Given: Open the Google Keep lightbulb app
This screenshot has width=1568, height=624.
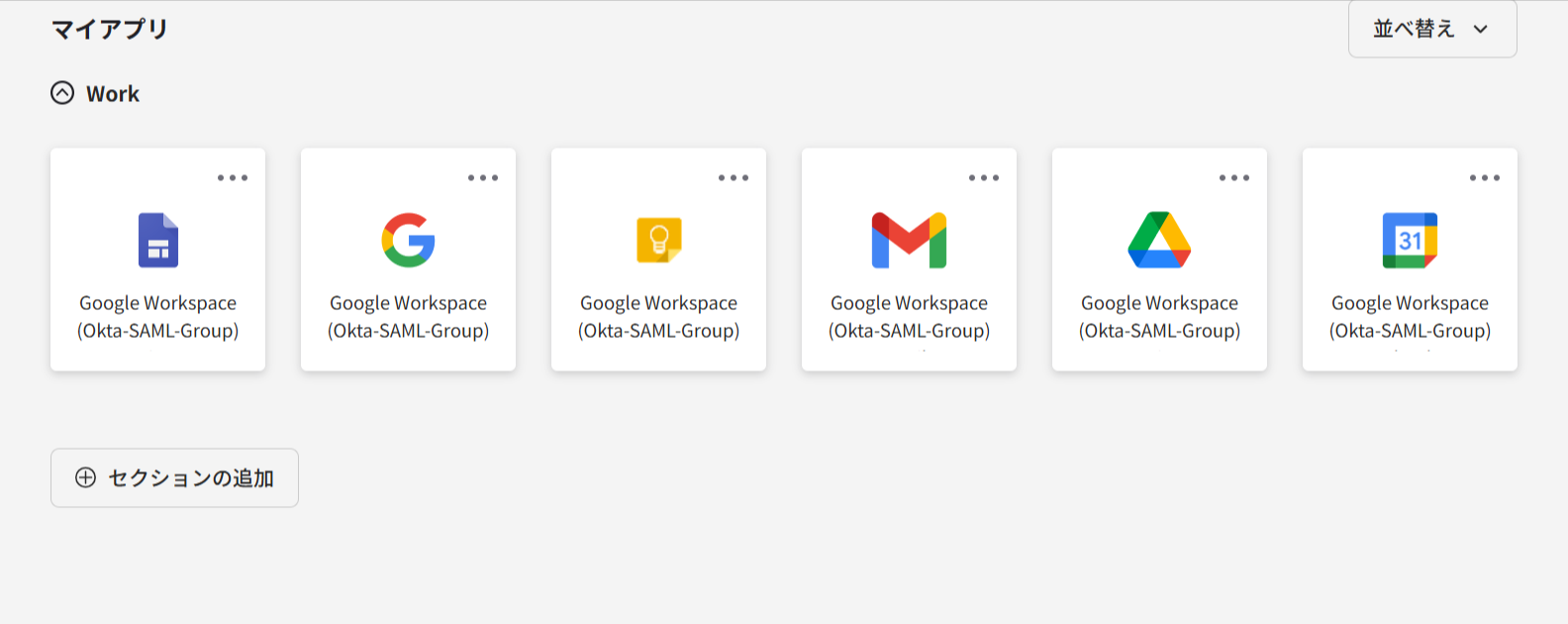Looking at the screenshot, I should click(x=659, y=241).
